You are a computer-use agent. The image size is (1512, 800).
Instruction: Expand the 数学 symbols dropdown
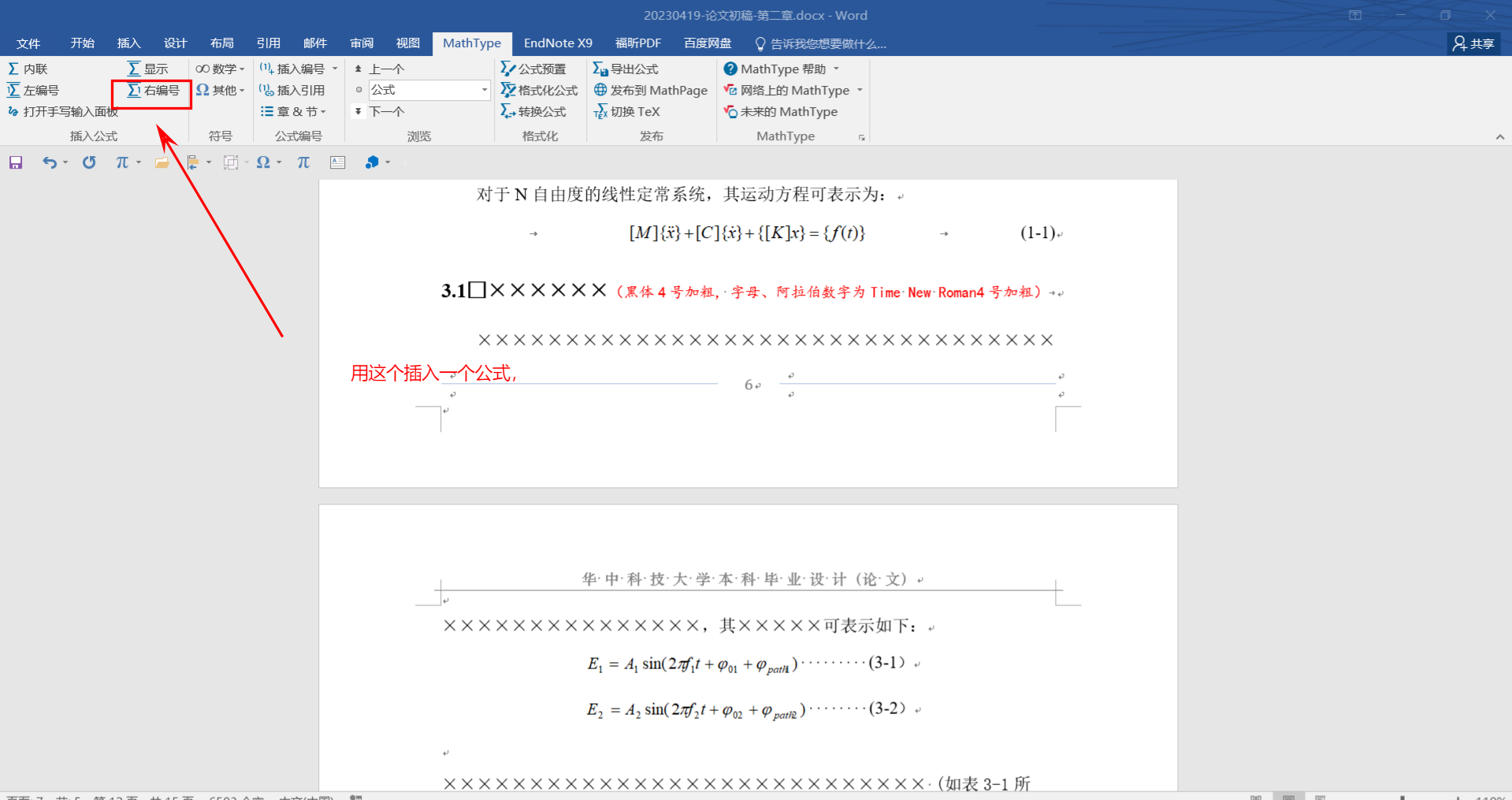click(x=221, y=69)
